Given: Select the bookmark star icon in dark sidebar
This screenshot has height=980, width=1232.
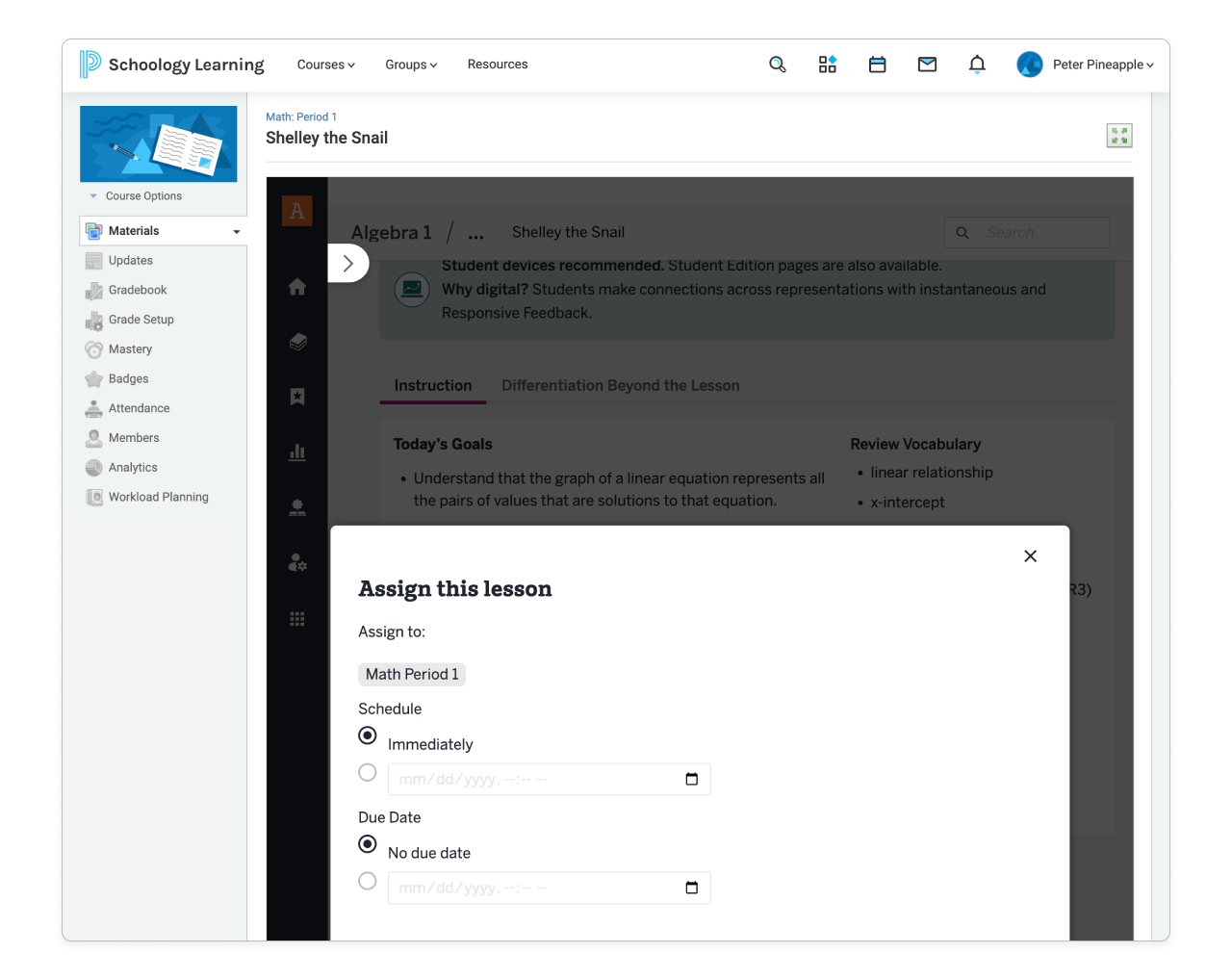Looking at the screenshot, I should tap(297, 396).
